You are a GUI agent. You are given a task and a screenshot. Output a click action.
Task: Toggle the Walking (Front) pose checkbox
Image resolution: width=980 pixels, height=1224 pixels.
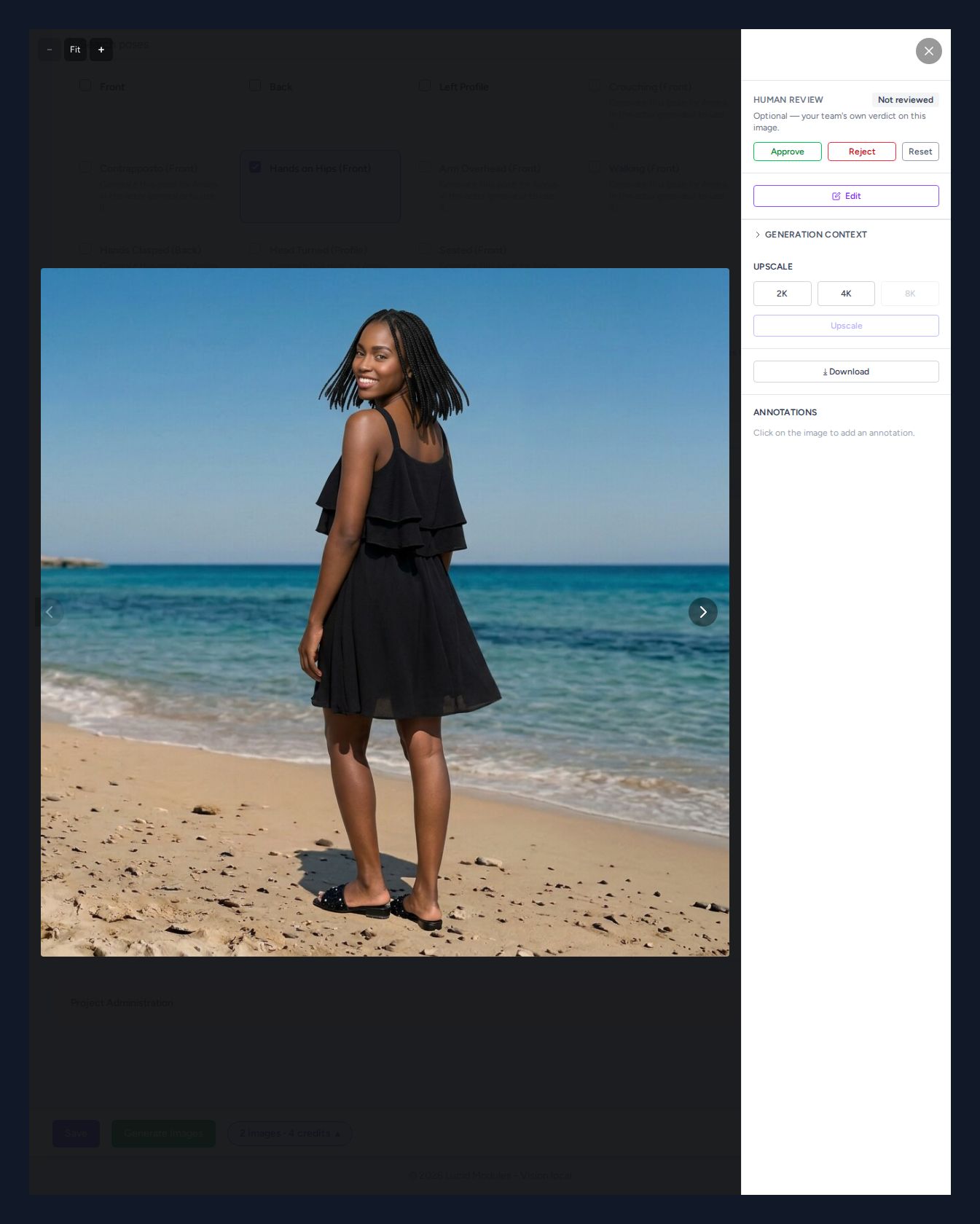coord(595,167)
